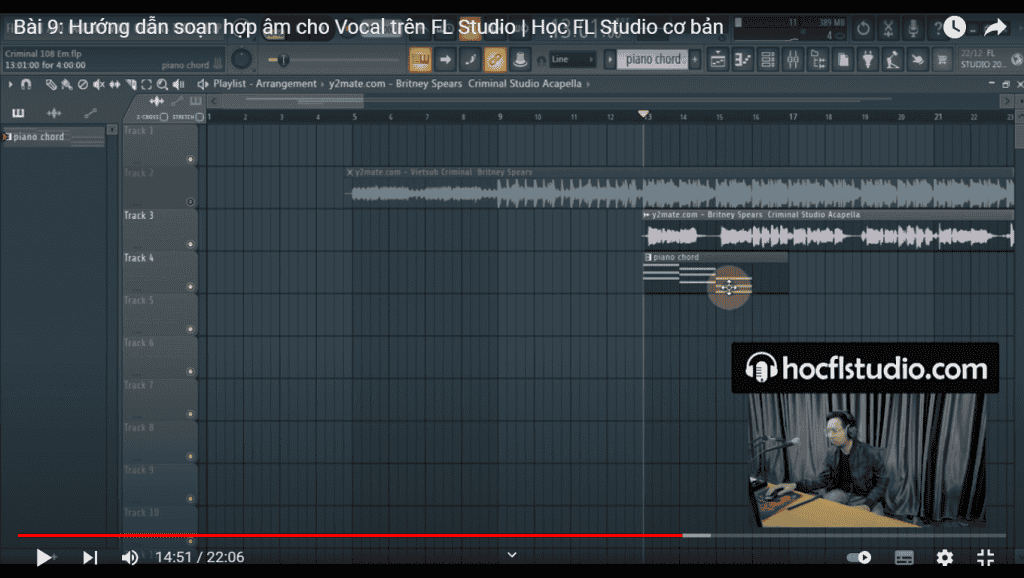
Task: Select the Track 3 header
Action: pyautogui.click(x=159, y=230)
